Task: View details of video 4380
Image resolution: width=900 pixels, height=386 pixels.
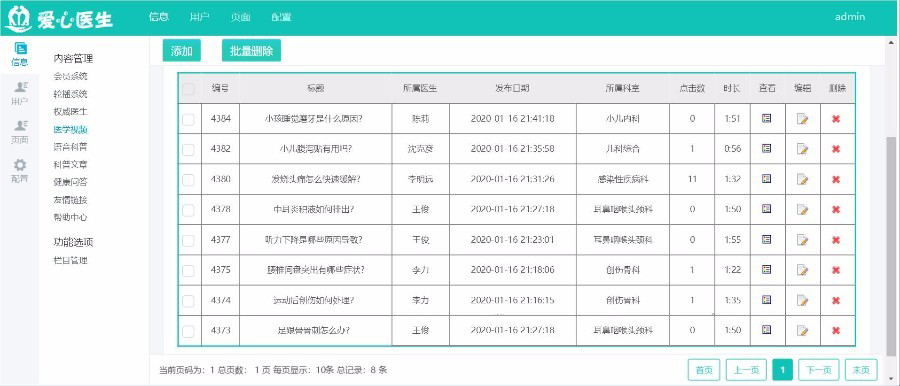Action: [766, 179]
